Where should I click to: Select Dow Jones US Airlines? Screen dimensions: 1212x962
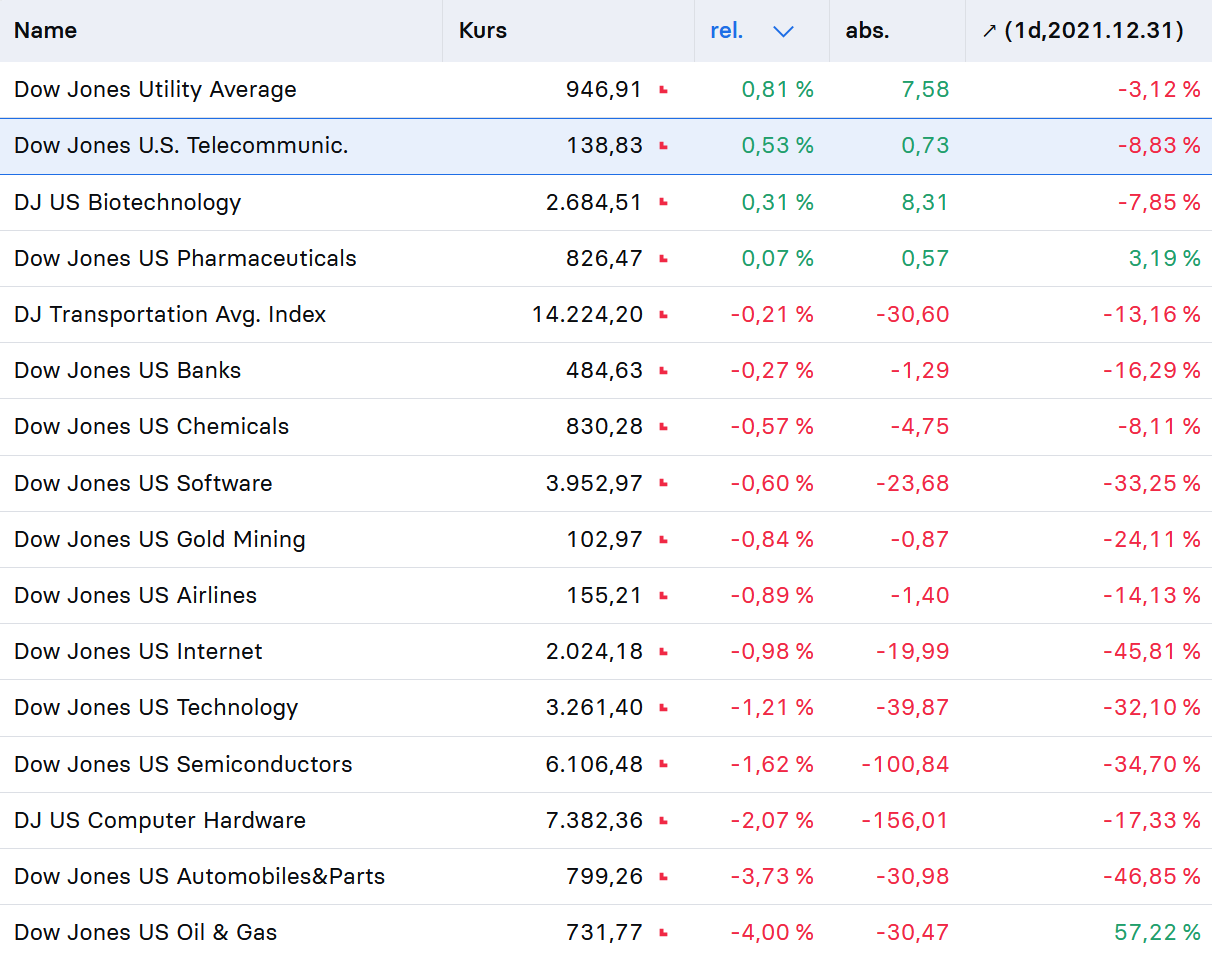(135, 595)
